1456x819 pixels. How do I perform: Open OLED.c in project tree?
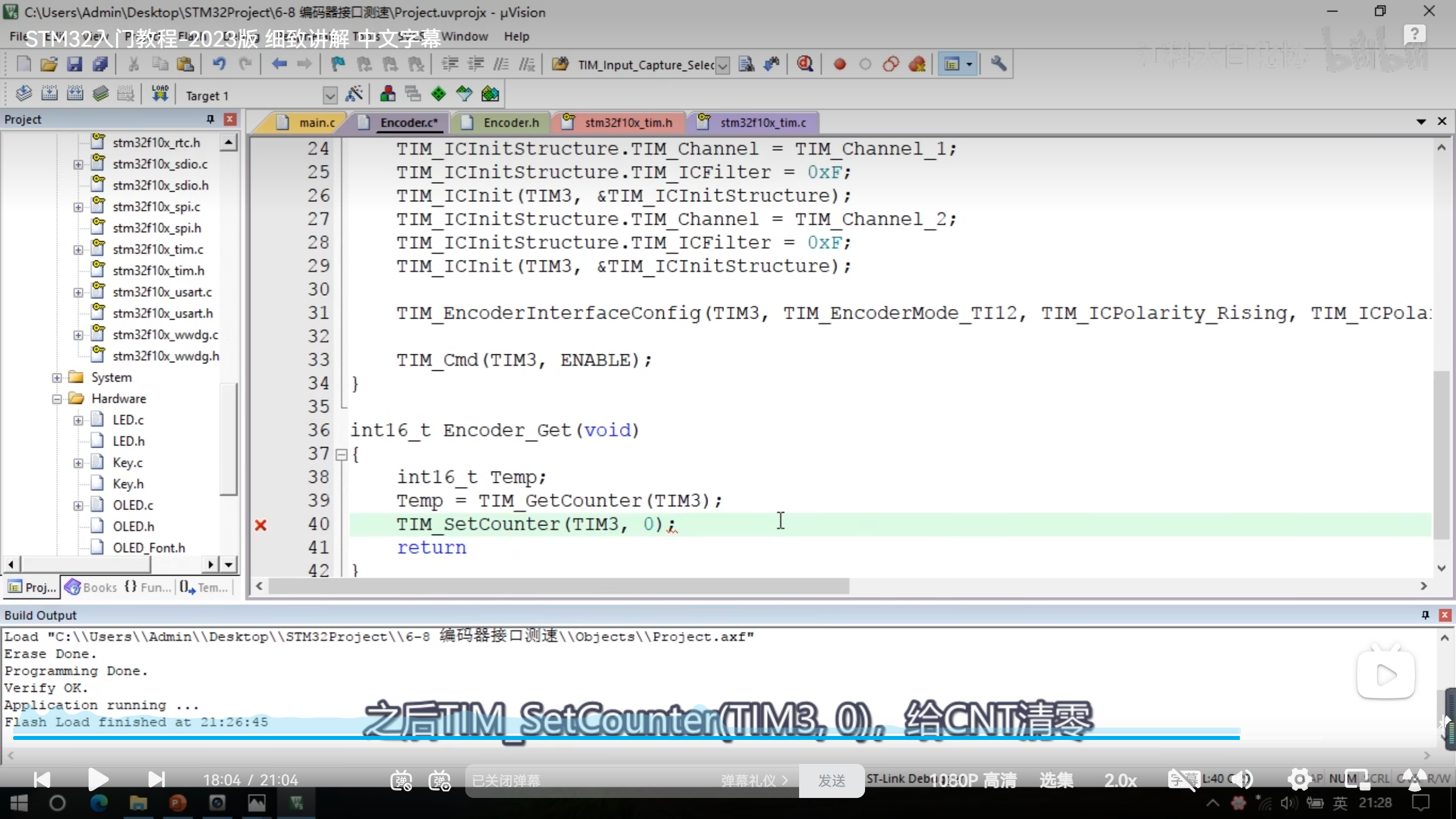pyautogui.click(x=133, y=505)
